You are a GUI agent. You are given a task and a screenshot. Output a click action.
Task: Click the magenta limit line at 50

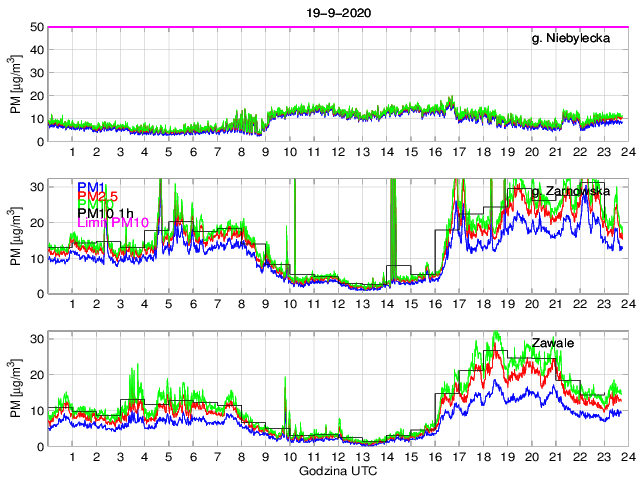coord(338,27)
